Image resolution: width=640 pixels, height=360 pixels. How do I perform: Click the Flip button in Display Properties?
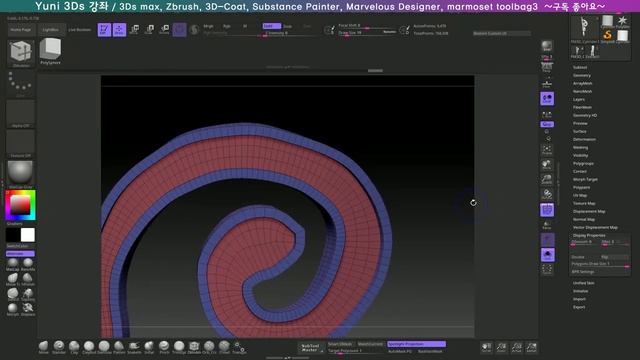click(x=615, y=257)
